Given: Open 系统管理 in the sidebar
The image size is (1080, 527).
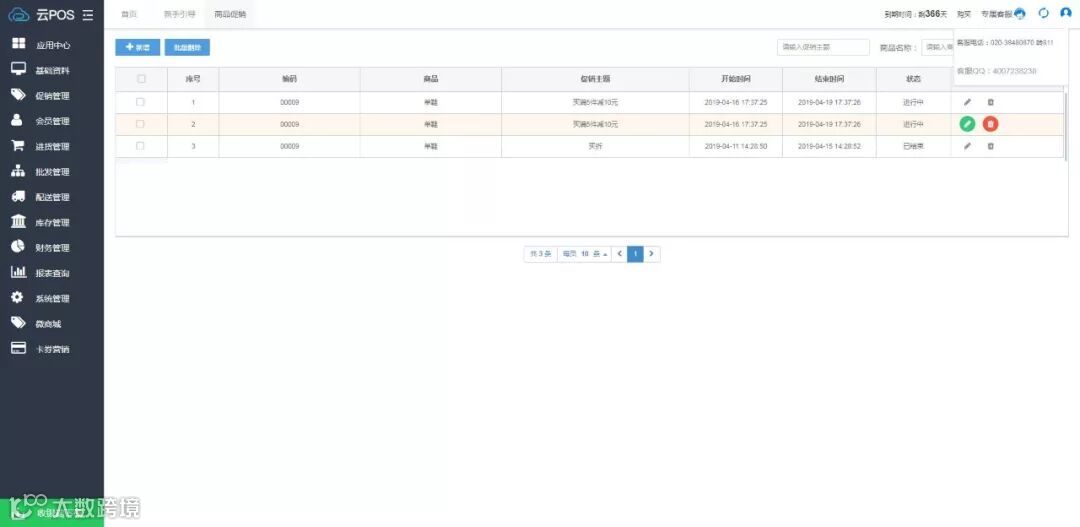Looking at the screenshot, I should [52, 298].
